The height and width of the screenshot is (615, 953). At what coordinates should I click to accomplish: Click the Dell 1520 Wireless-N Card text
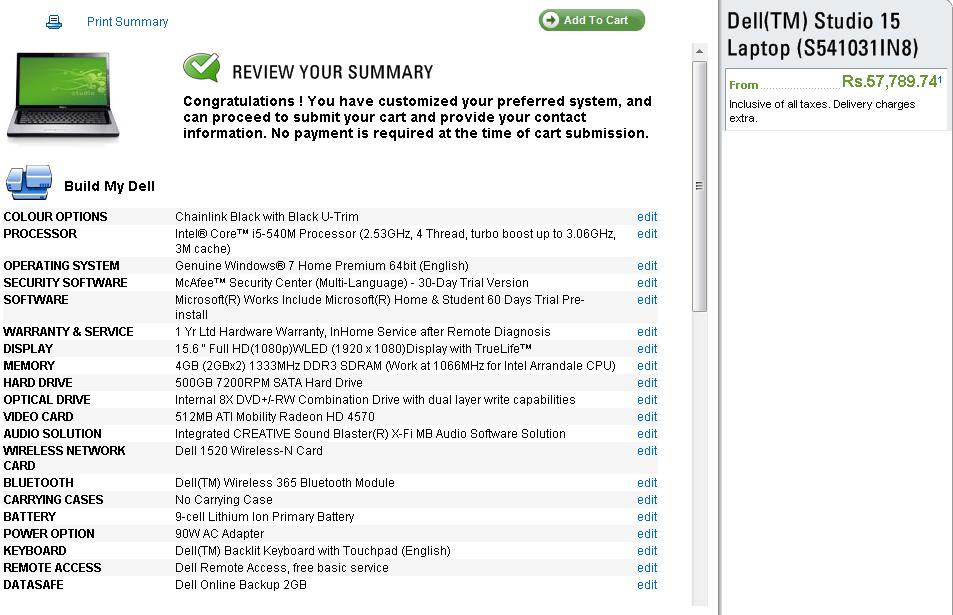pyautogui.click(x=249, y=452)
